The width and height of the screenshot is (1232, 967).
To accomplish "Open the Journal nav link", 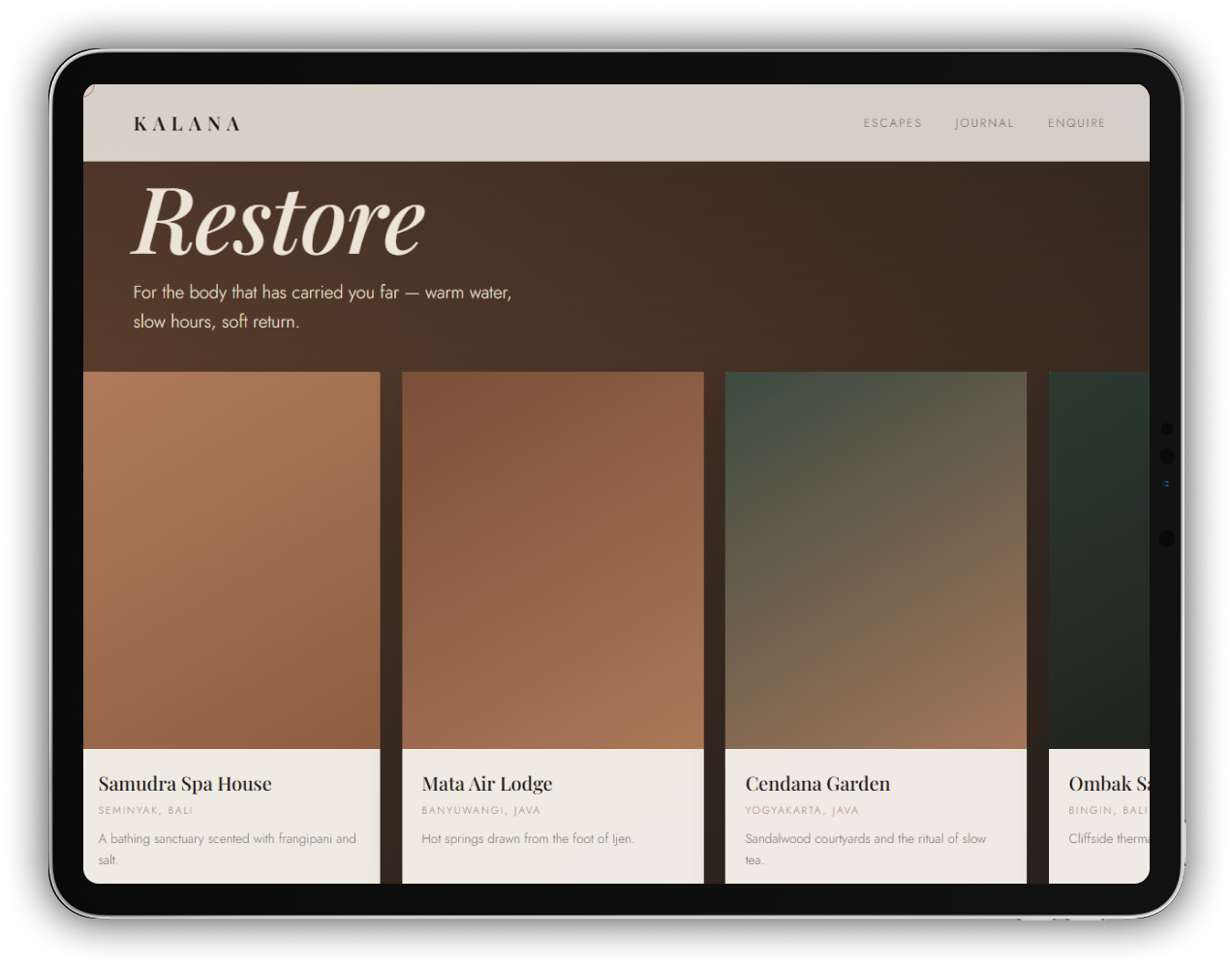I will tap(984, 123).
